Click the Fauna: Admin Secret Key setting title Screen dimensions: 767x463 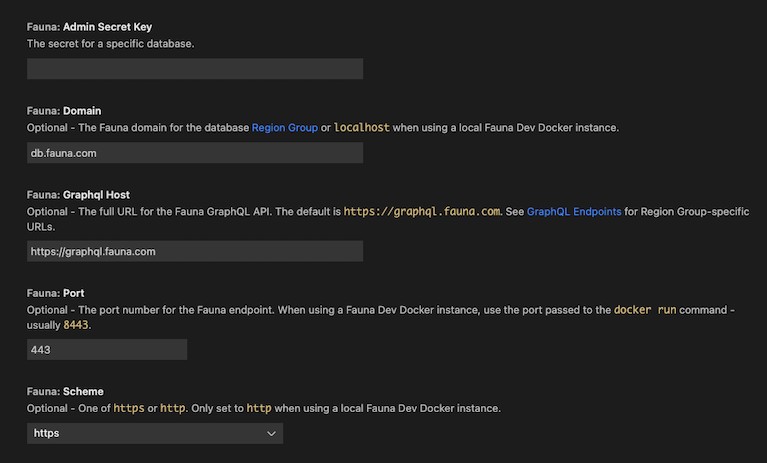click(90, 27)
